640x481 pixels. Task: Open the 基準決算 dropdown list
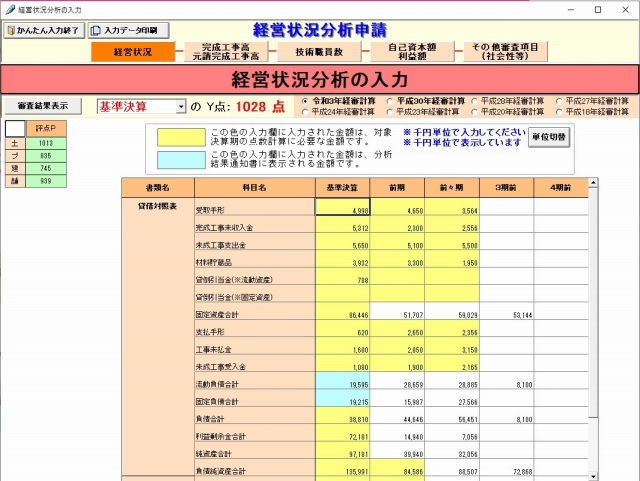point(181,106)
